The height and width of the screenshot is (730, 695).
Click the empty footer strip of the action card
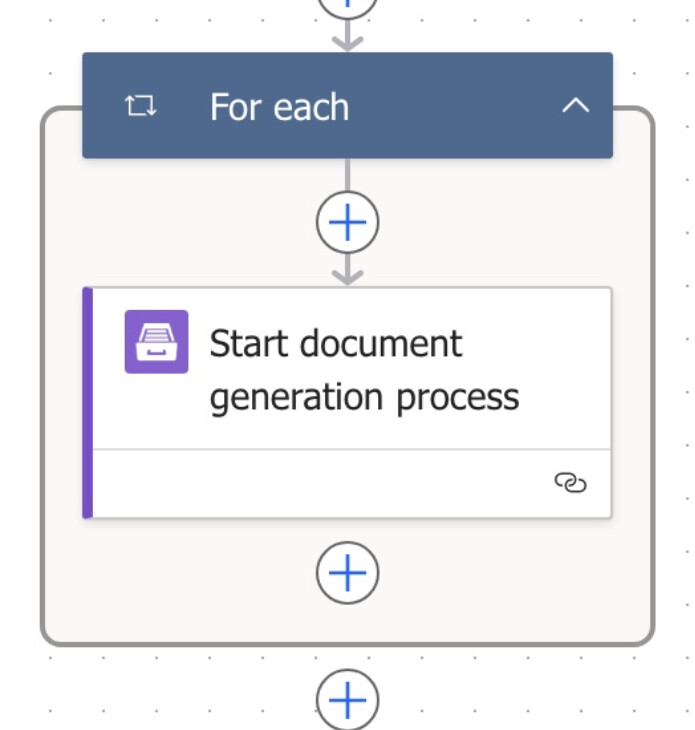(x=320, y=484)
